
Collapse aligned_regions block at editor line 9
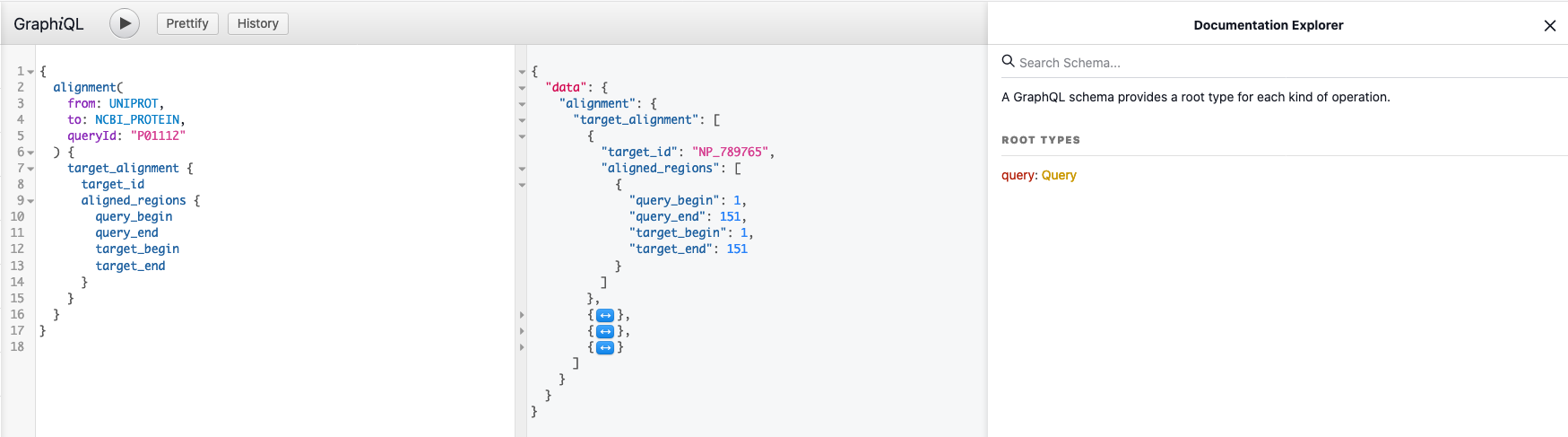pyautogui.click(x=30, y=201)
